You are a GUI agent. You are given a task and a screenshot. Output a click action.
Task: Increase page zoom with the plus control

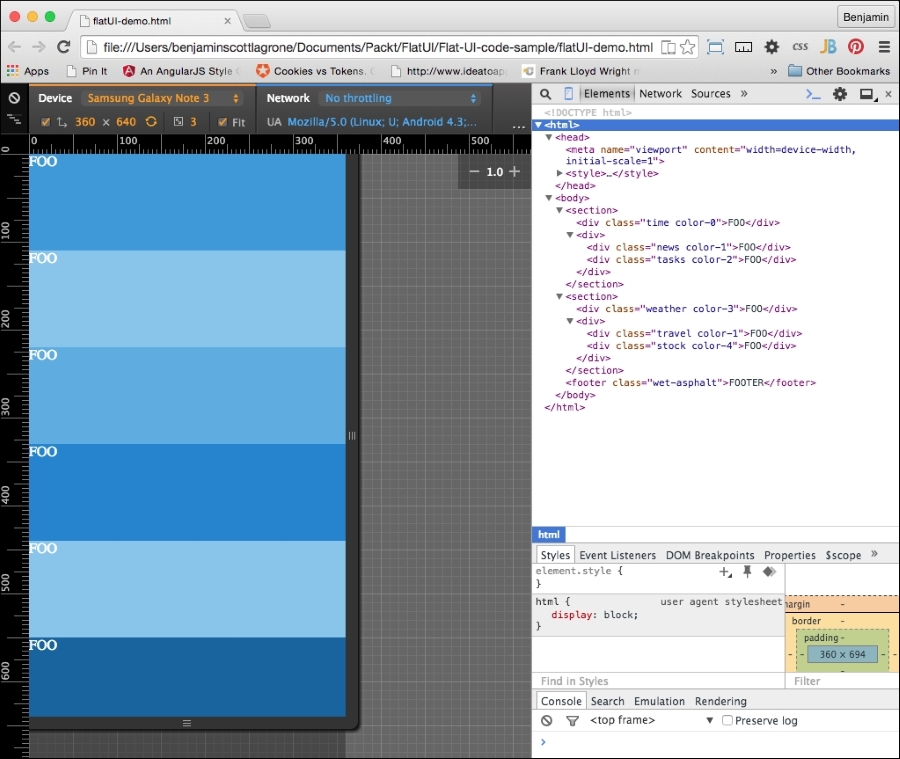click(515, 171)
